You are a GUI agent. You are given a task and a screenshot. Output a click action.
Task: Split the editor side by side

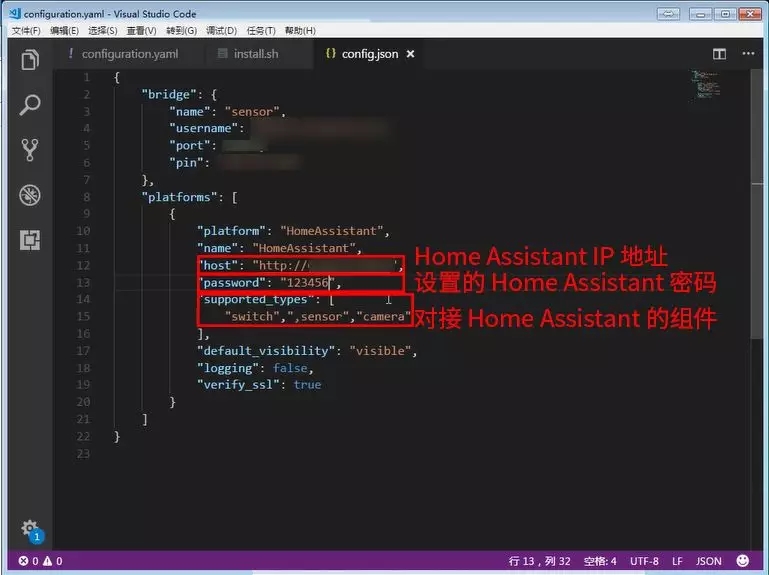point(719,54)
